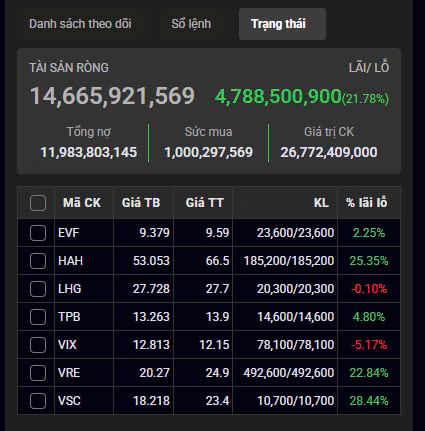This screenshot has width=425, height=431.
Task: Click total debt value 11,983,803,145
Action: tap(89, 152)
